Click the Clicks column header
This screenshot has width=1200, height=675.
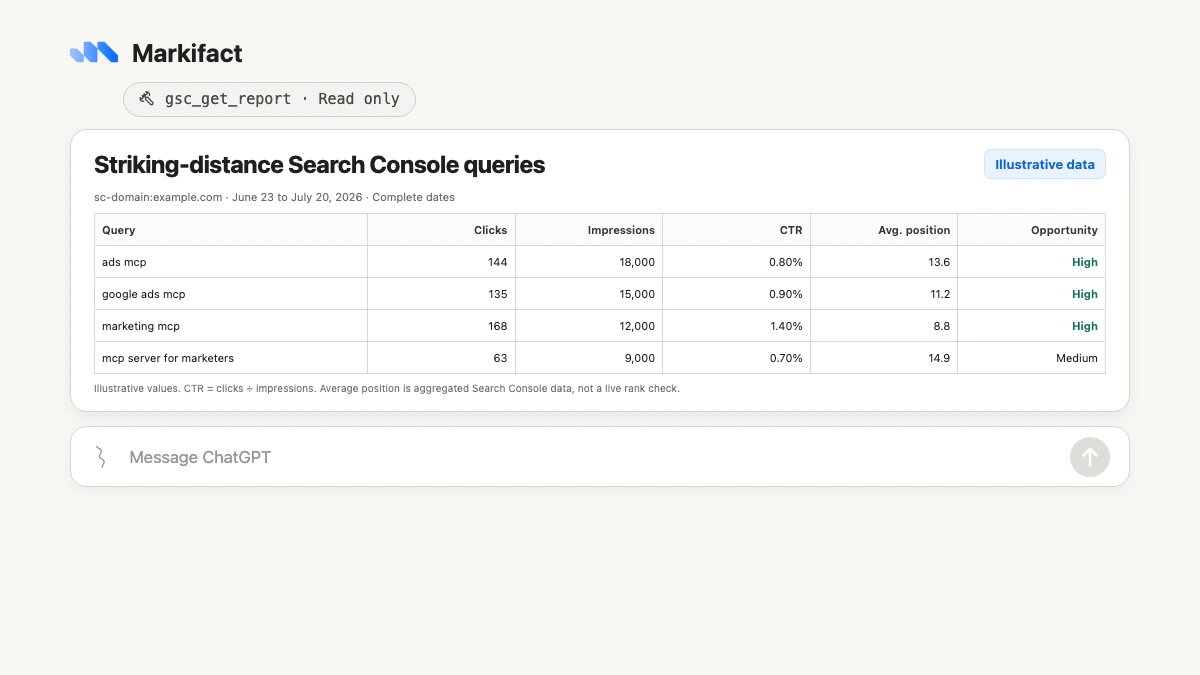click(x=441, y=230)
